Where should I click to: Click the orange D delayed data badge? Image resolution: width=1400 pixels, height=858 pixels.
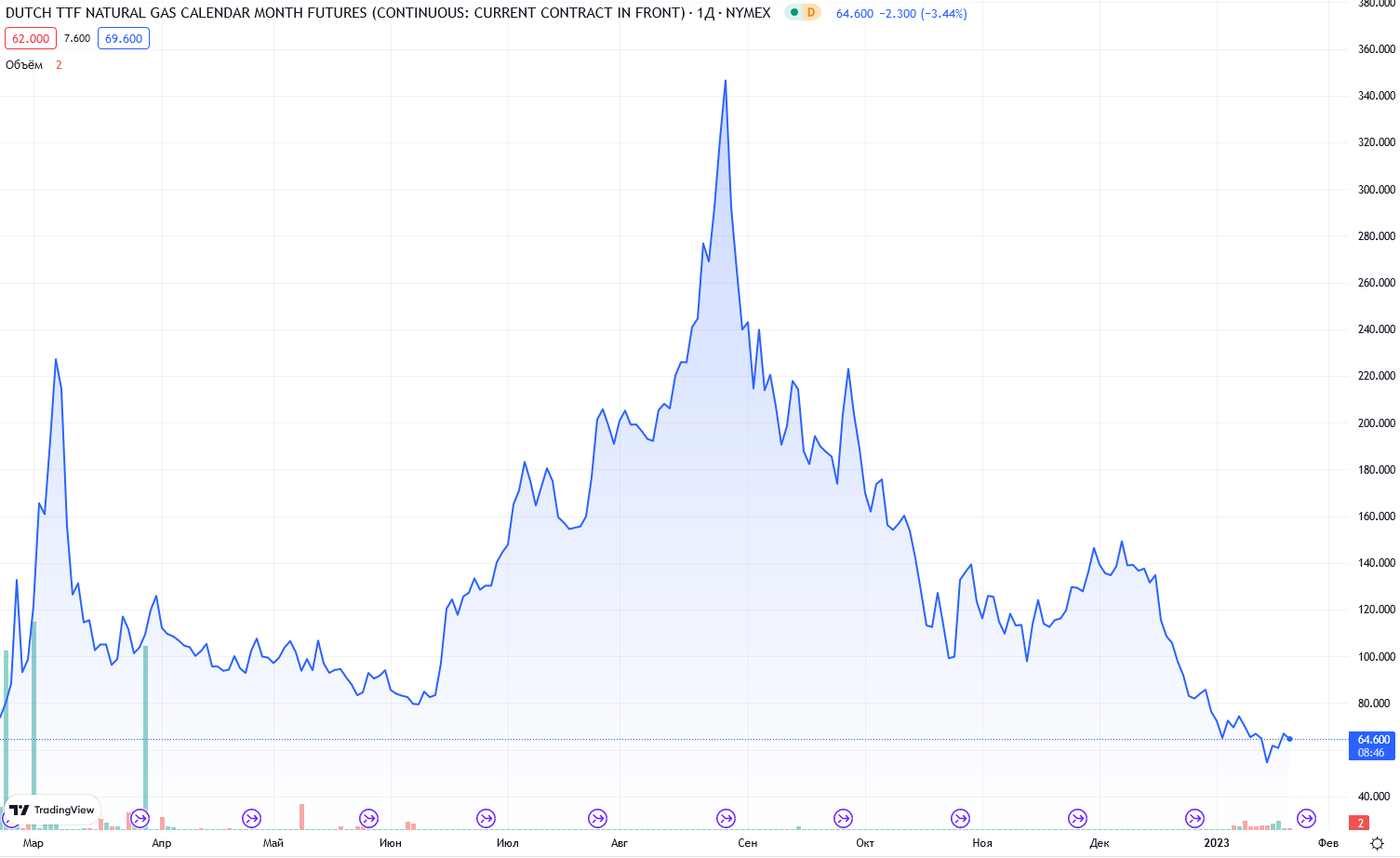tap(811, 13)
